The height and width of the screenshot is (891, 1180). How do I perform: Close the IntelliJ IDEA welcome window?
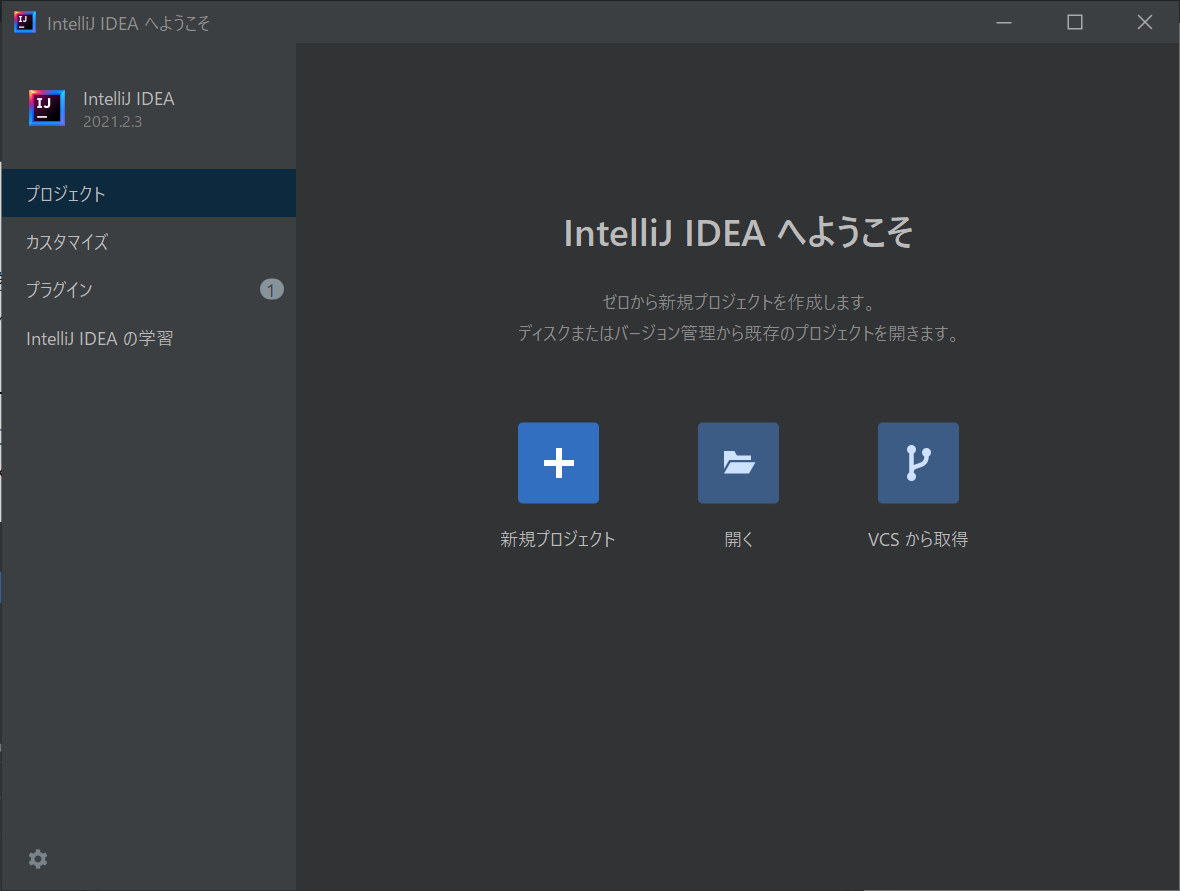[x=1145, y=23]
